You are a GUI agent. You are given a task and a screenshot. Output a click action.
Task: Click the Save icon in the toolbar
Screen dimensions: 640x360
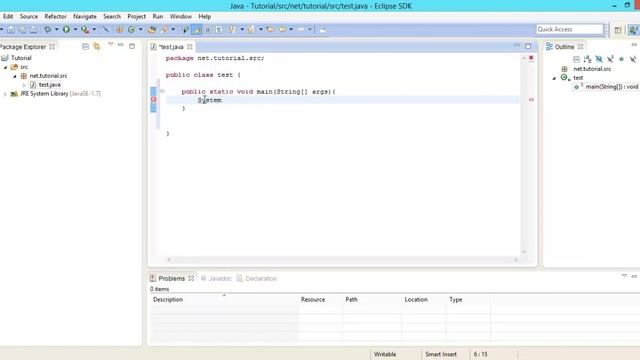point(11,29)
